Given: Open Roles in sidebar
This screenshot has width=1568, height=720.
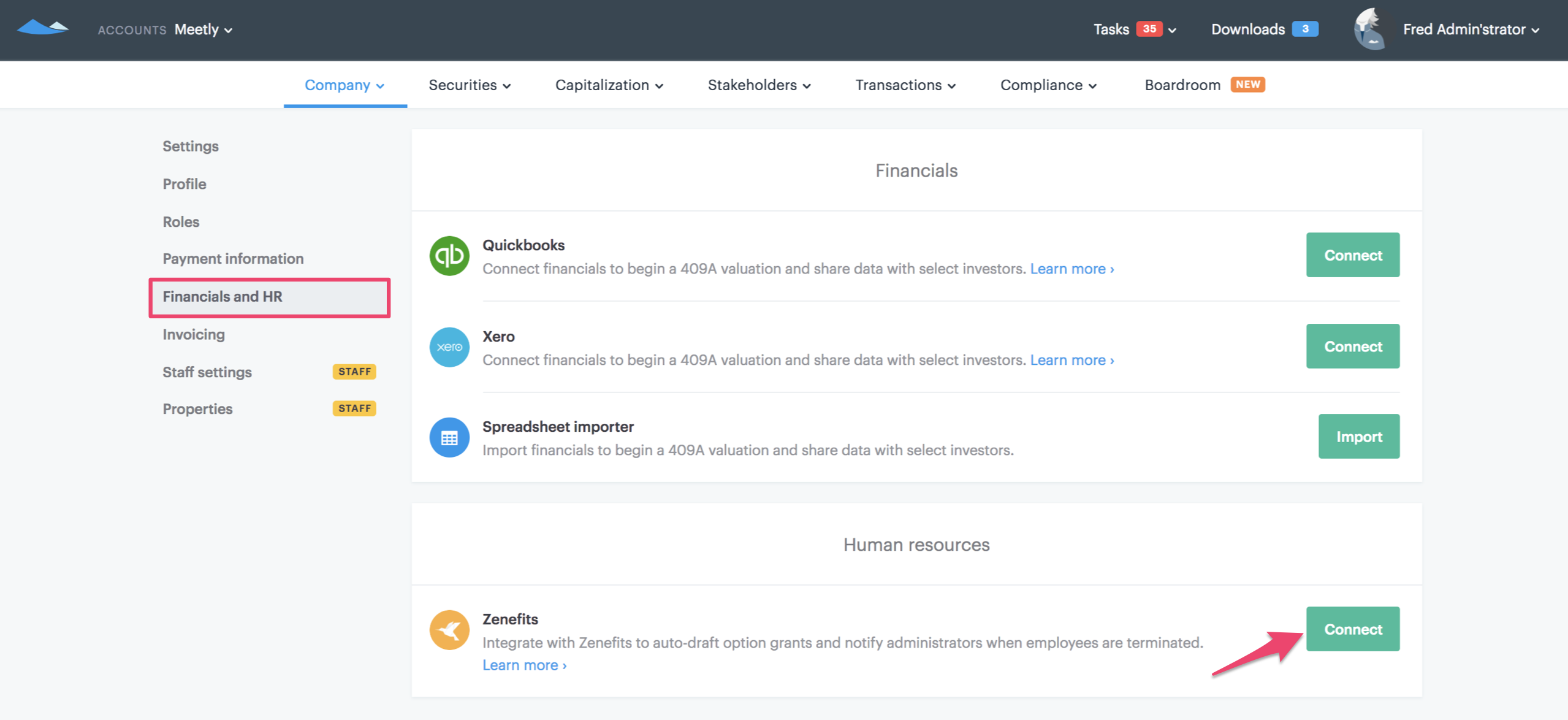Looking at the screenshot, I should coord(181,222).
